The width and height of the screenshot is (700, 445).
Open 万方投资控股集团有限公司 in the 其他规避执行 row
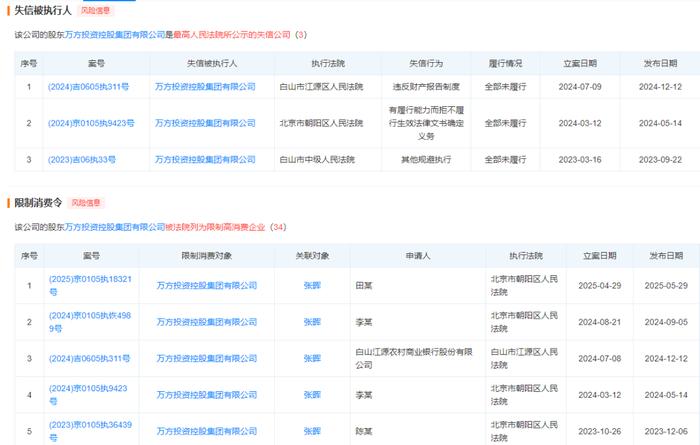point(205,159)
